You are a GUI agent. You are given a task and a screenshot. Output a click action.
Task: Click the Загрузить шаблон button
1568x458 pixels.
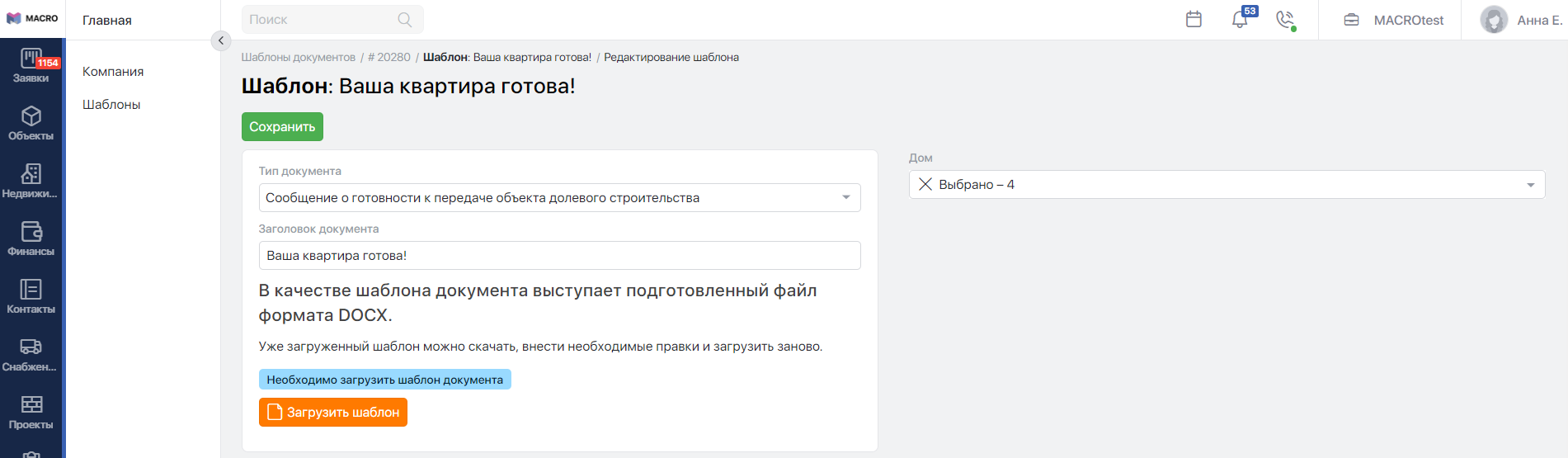coord(333,413)
